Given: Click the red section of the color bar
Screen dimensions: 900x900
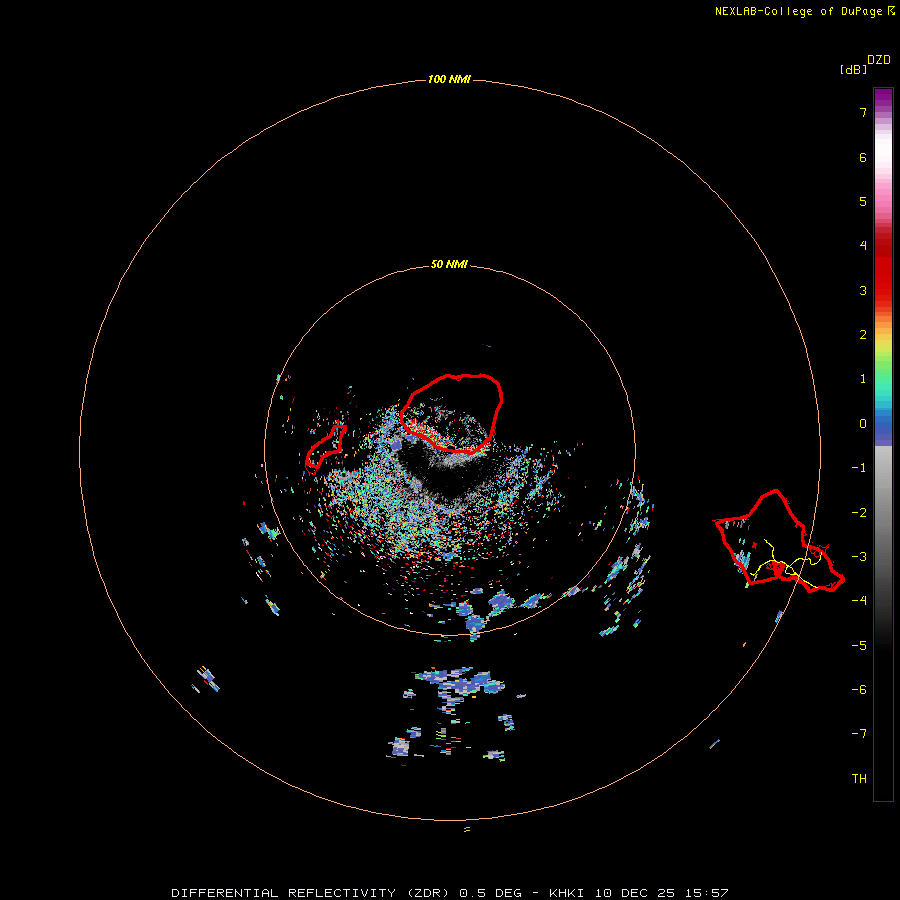Looking at the screenshot, I should 883,267.
